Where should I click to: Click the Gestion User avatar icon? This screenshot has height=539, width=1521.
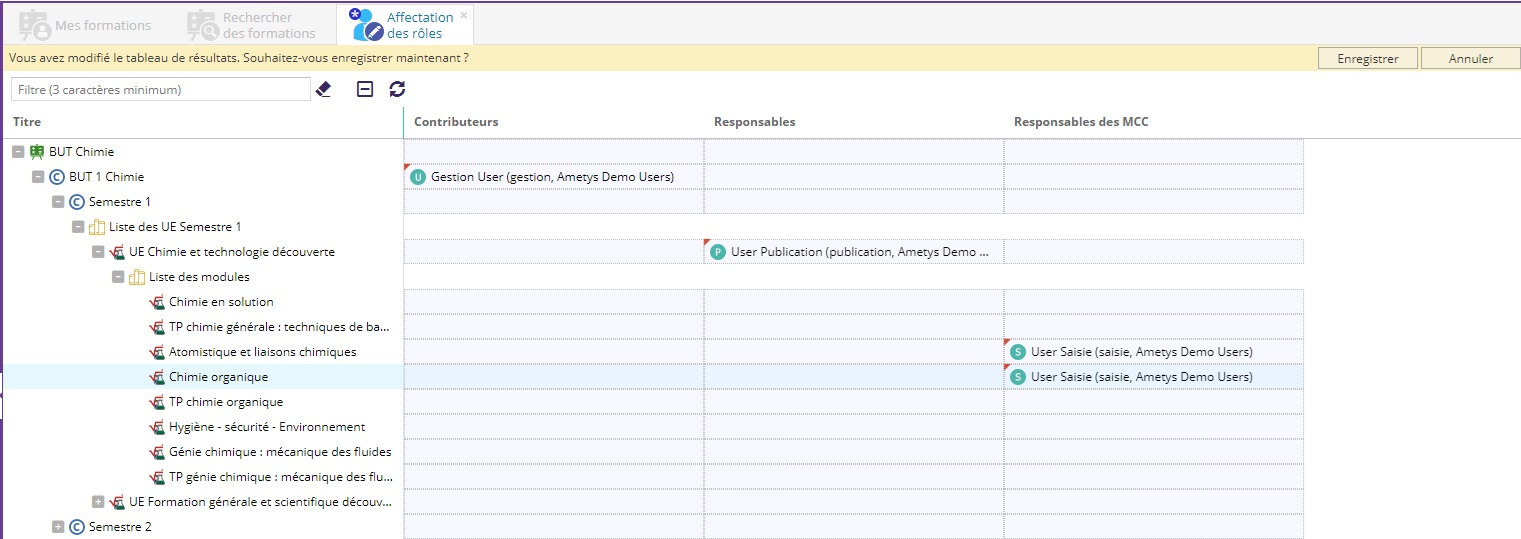(418, 177)
